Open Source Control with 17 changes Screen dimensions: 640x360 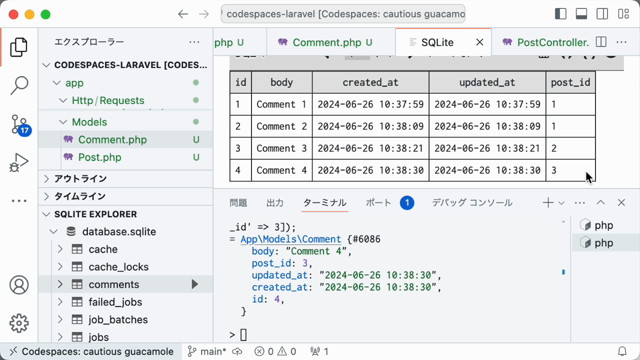pyautogui.click(x=19, y=124)
